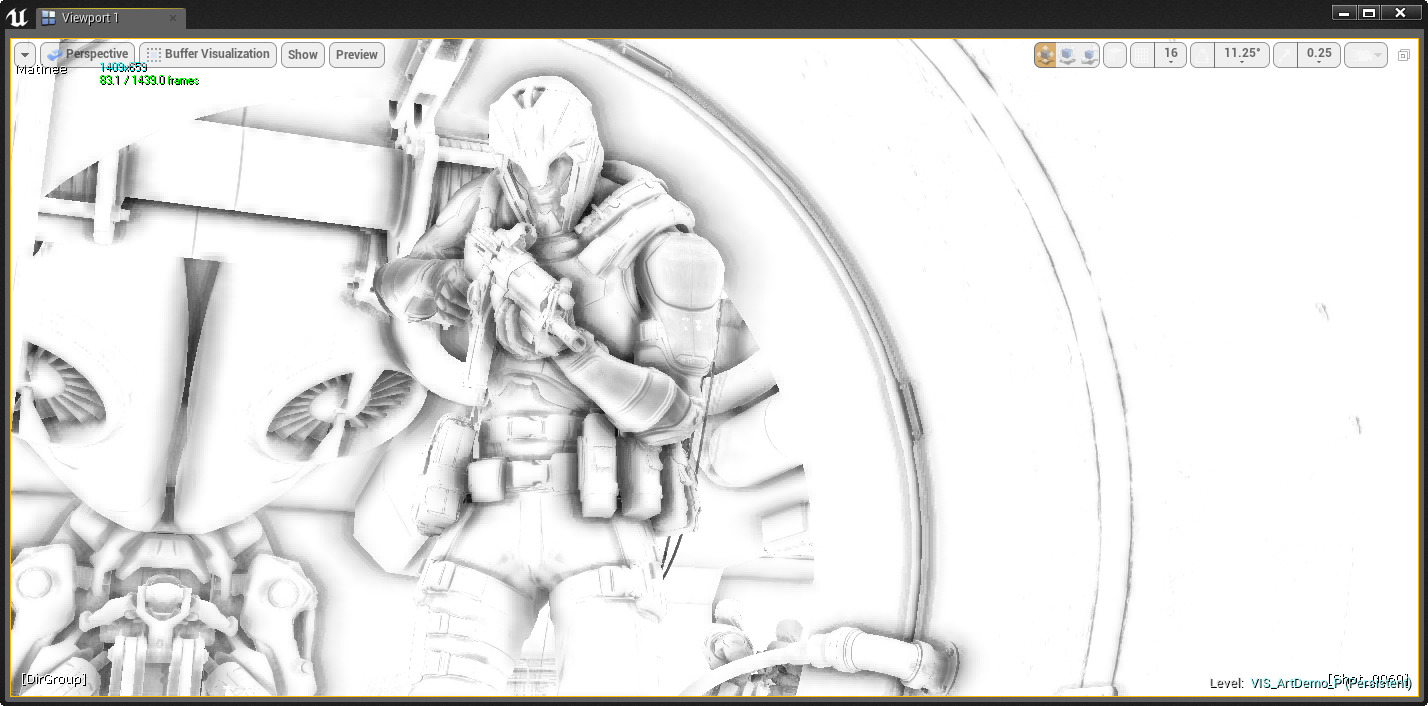Click the Preview button
The image size is (1428, 706).
(x=357, y=55)
